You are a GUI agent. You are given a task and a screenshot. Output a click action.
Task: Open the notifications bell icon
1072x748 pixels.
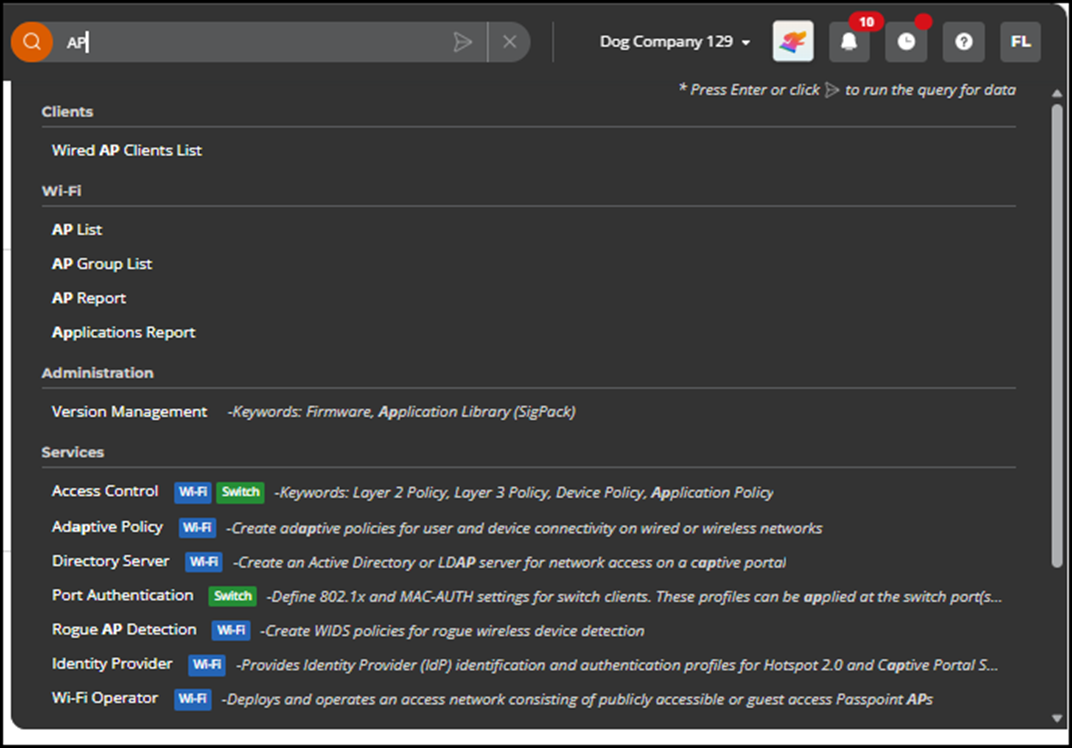849,42
